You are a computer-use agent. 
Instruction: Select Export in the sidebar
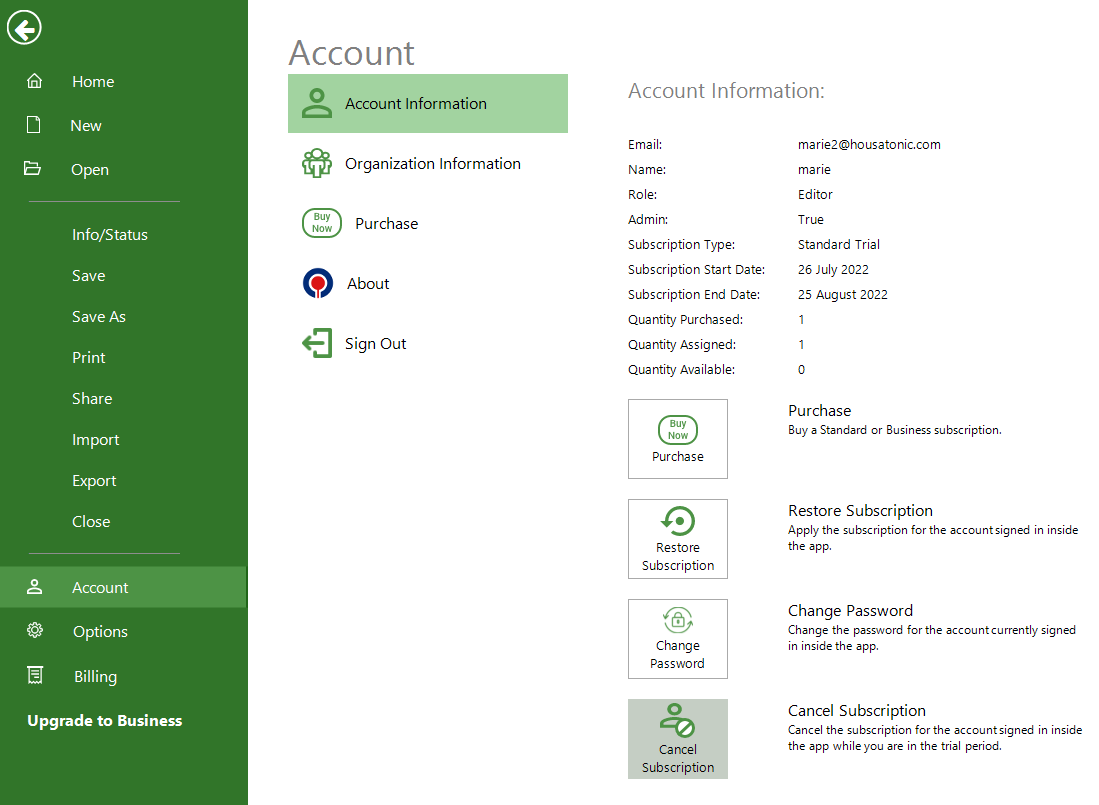[x=94, y=481]
